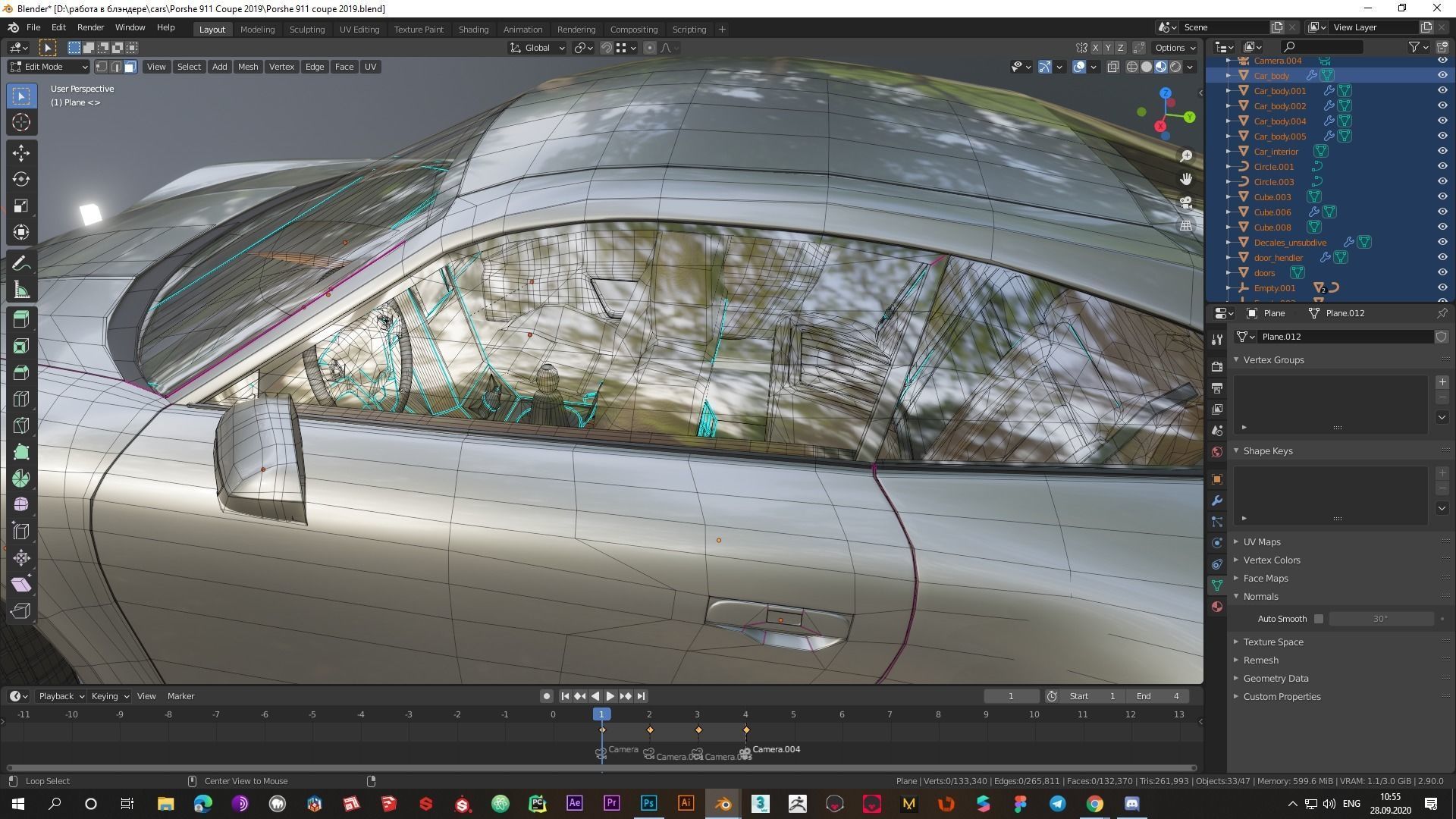Switch to vertex select mode
This screenshot has width=1456, height=819.
point(102,67)
